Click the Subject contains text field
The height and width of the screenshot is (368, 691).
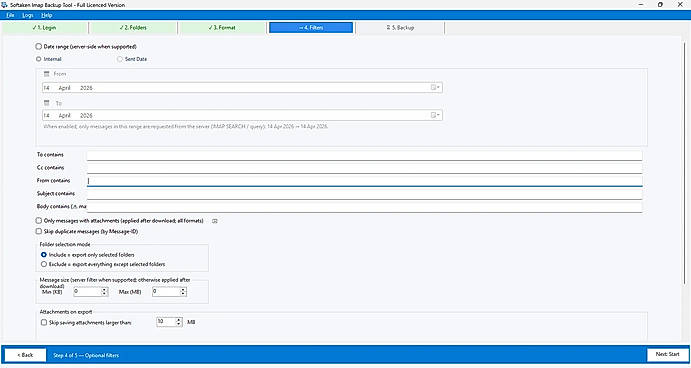click(364, 194)
